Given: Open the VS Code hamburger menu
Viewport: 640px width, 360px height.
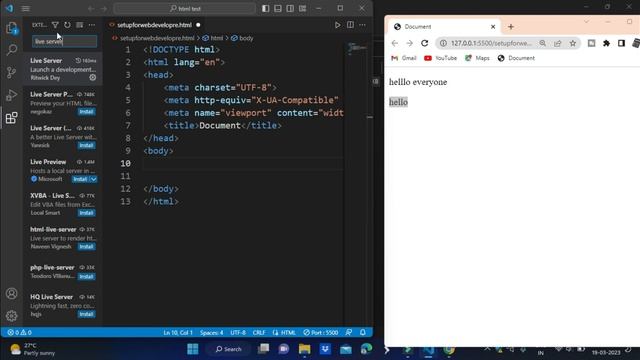Looking at the screenshot, I should click(25, 8).
